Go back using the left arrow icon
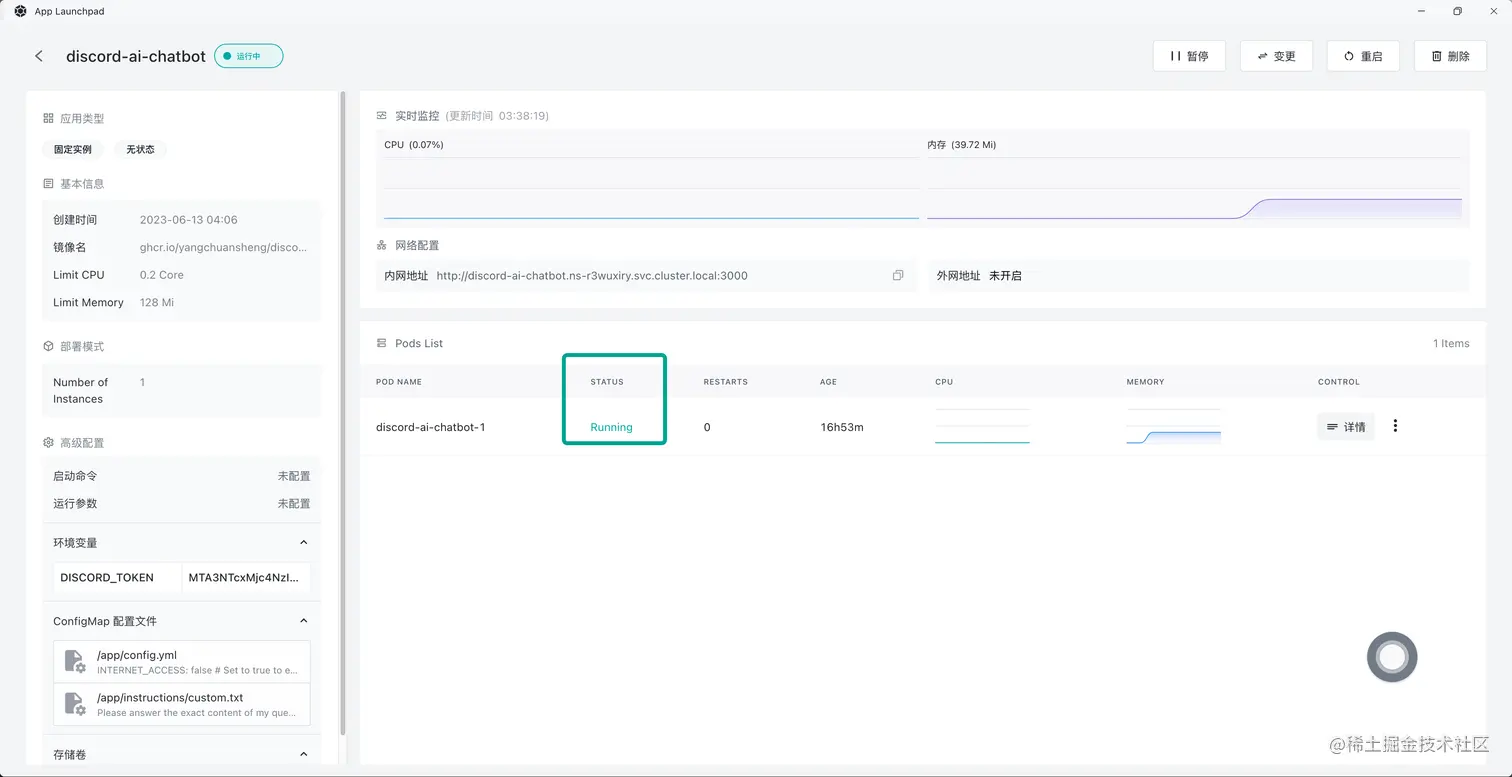1512x777 pixels. tap(39, 56)
